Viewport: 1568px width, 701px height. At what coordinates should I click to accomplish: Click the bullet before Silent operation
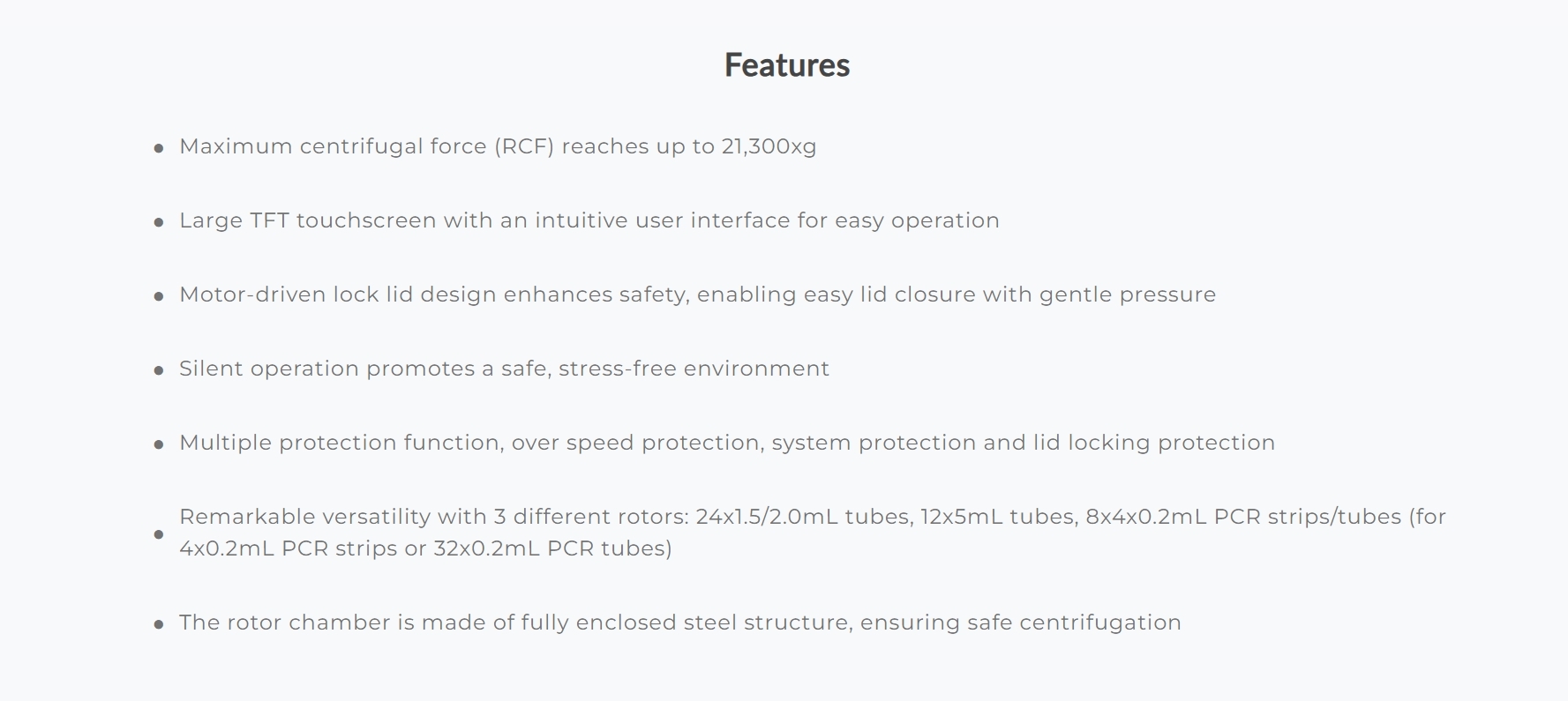coord(159,370)
